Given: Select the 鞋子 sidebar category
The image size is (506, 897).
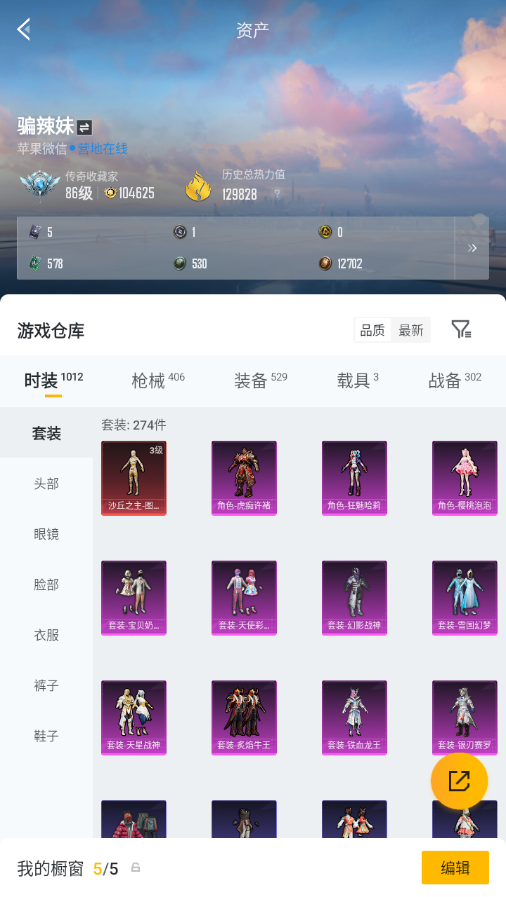Looking at the screenshot, I should pos(46,736).
